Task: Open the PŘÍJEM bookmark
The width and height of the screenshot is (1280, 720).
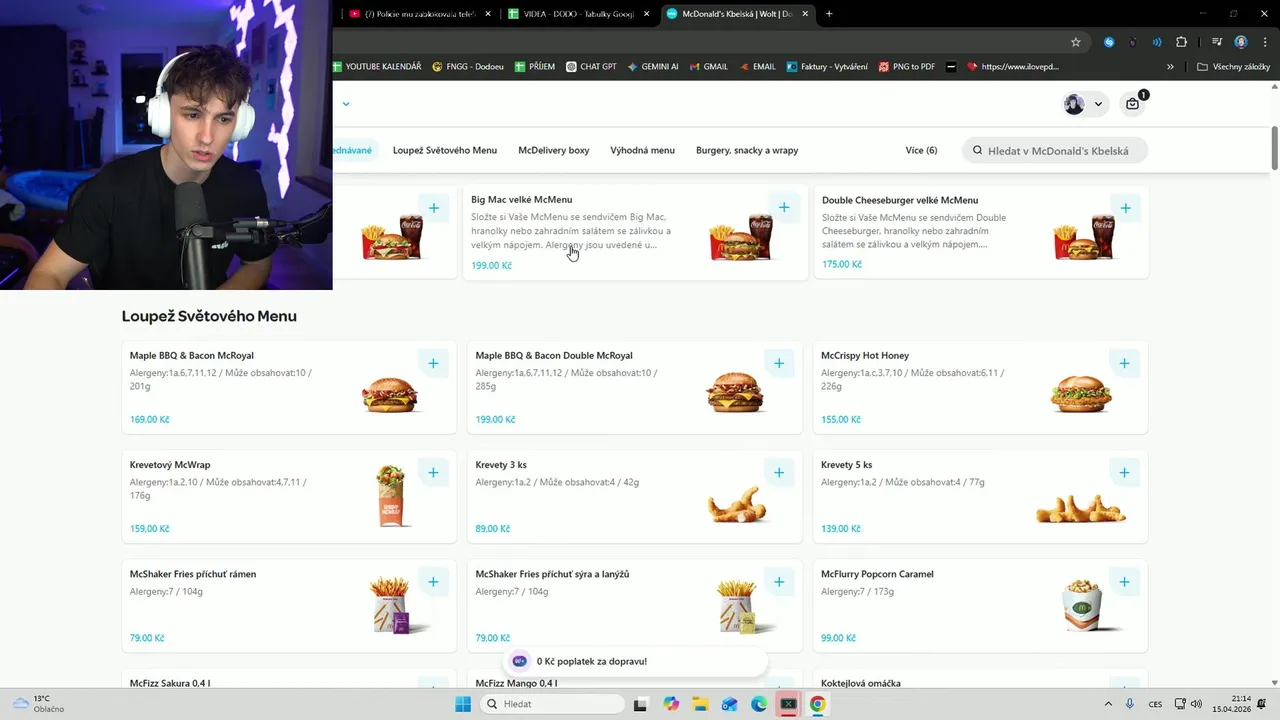Action: coord(535,67)
